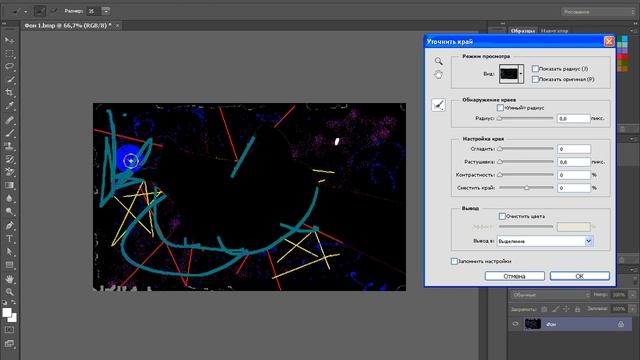Swap foreground and background colors
Viewport: 640px width, 360px height.
tap(13, 302)
